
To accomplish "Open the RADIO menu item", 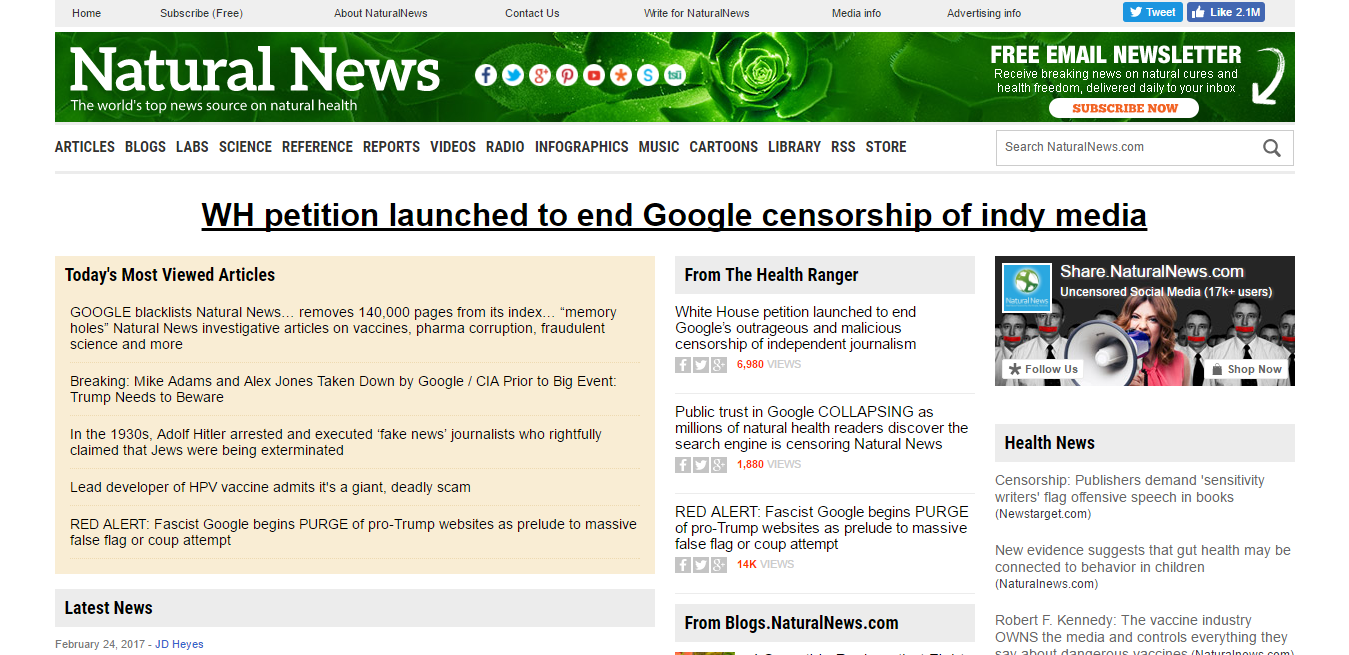I will [505, 147].
